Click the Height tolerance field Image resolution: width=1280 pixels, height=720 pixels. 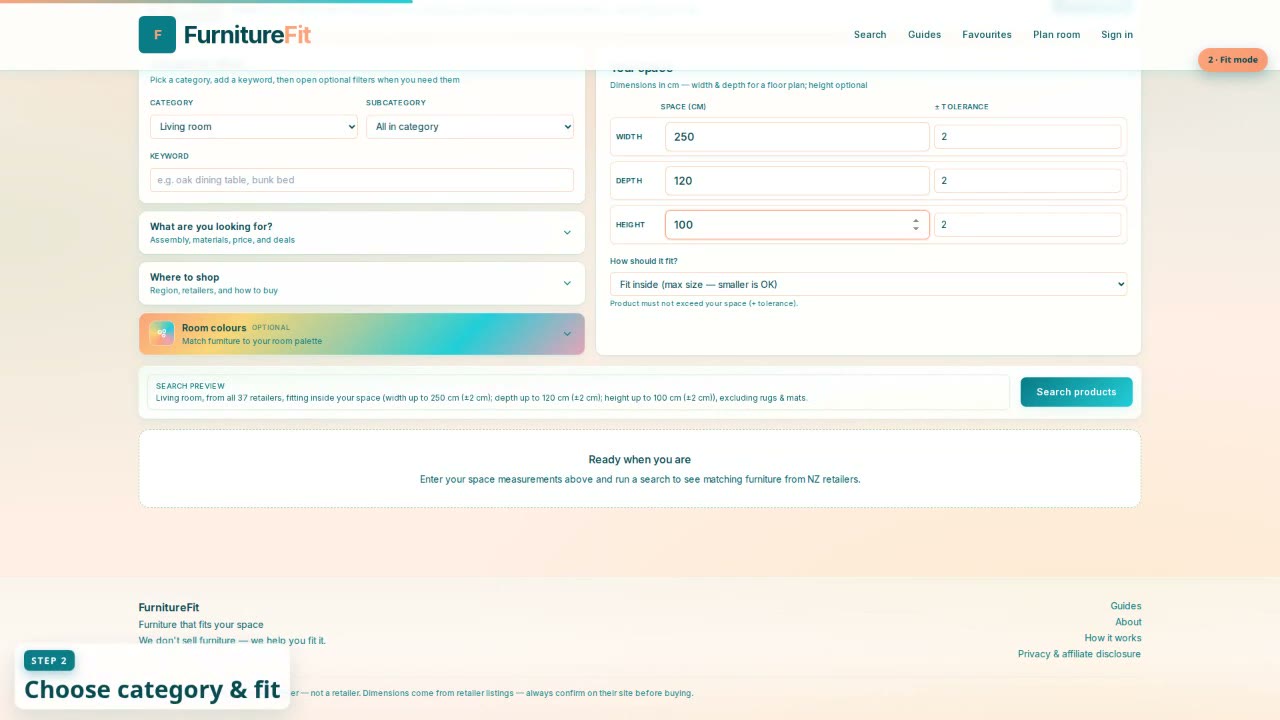1027,225
